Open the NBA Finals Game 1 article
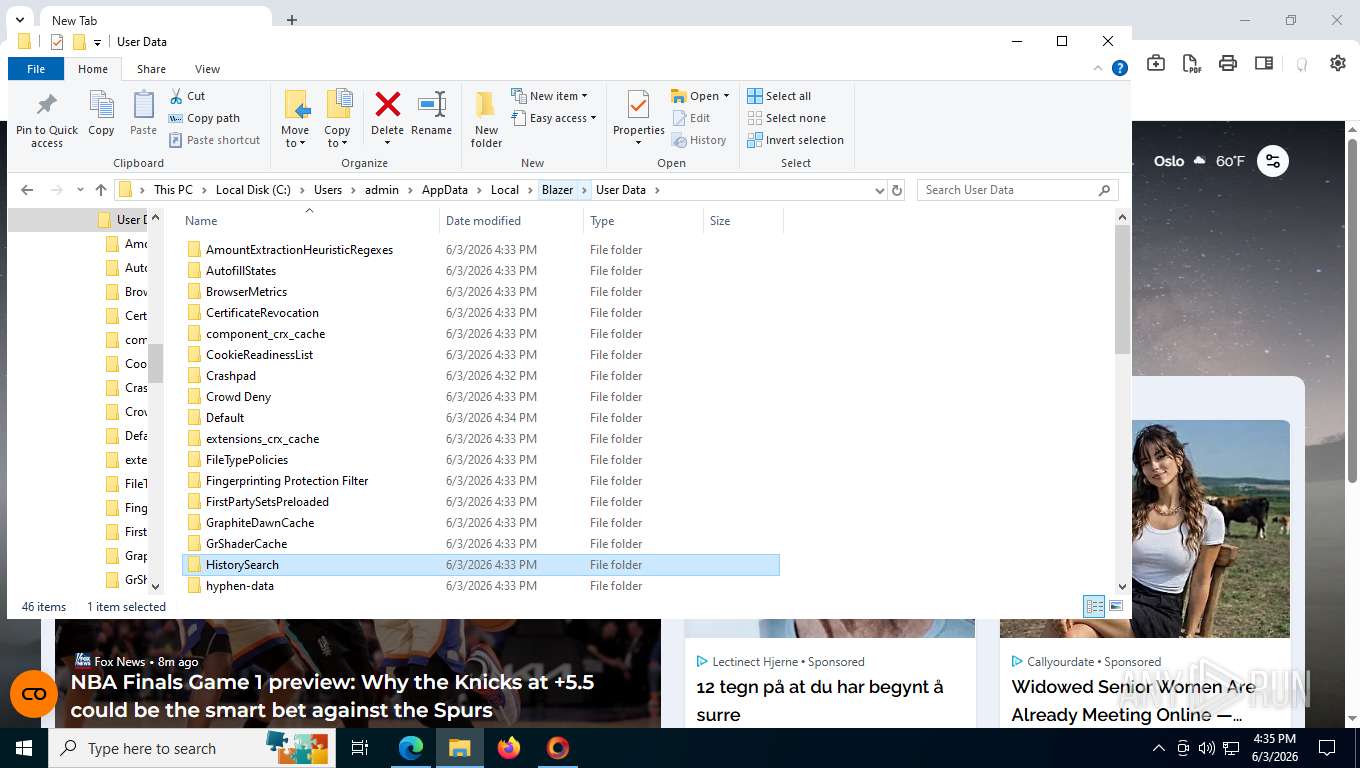 click(x=332, y=696)
